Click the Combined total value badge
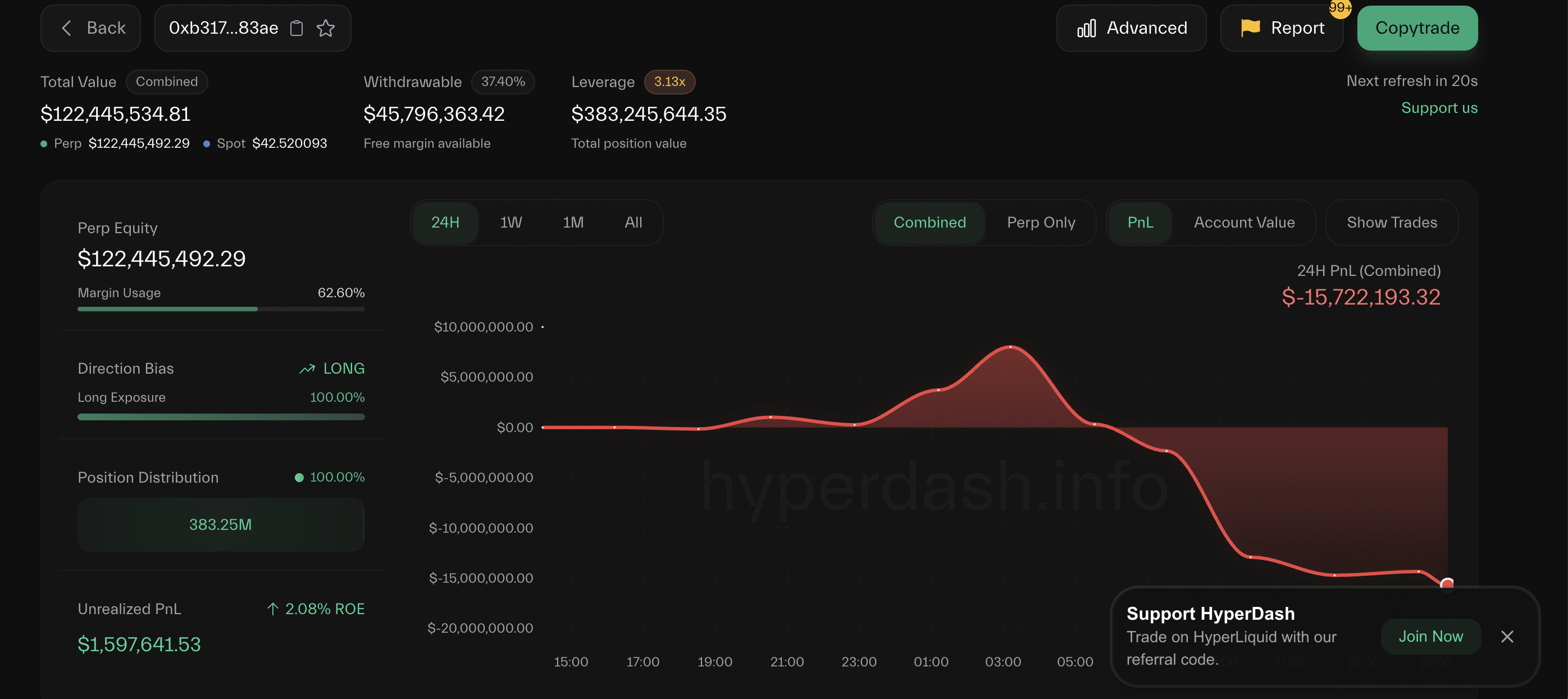This screenshot has width=1568, height=699. [167, 81]
